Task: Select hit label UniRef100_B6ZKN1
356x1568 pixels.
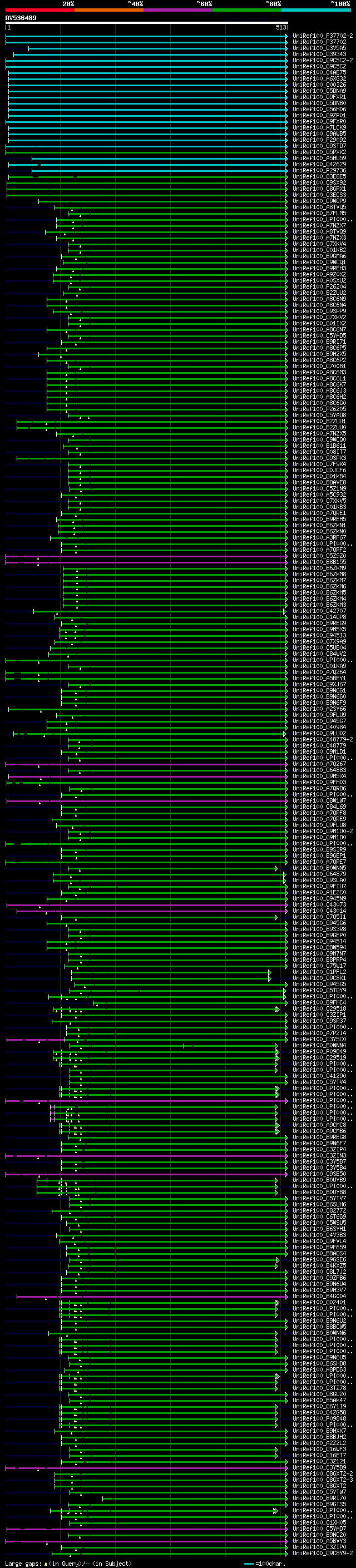Action: (319, 525)
